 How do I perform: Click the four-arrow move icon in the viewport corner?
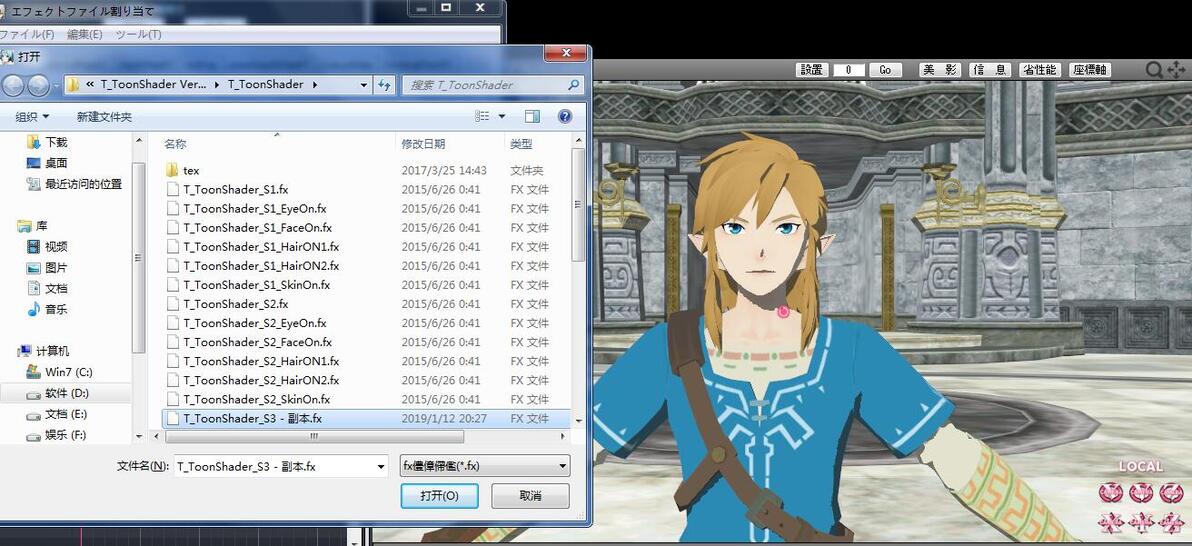(1175, 70)
